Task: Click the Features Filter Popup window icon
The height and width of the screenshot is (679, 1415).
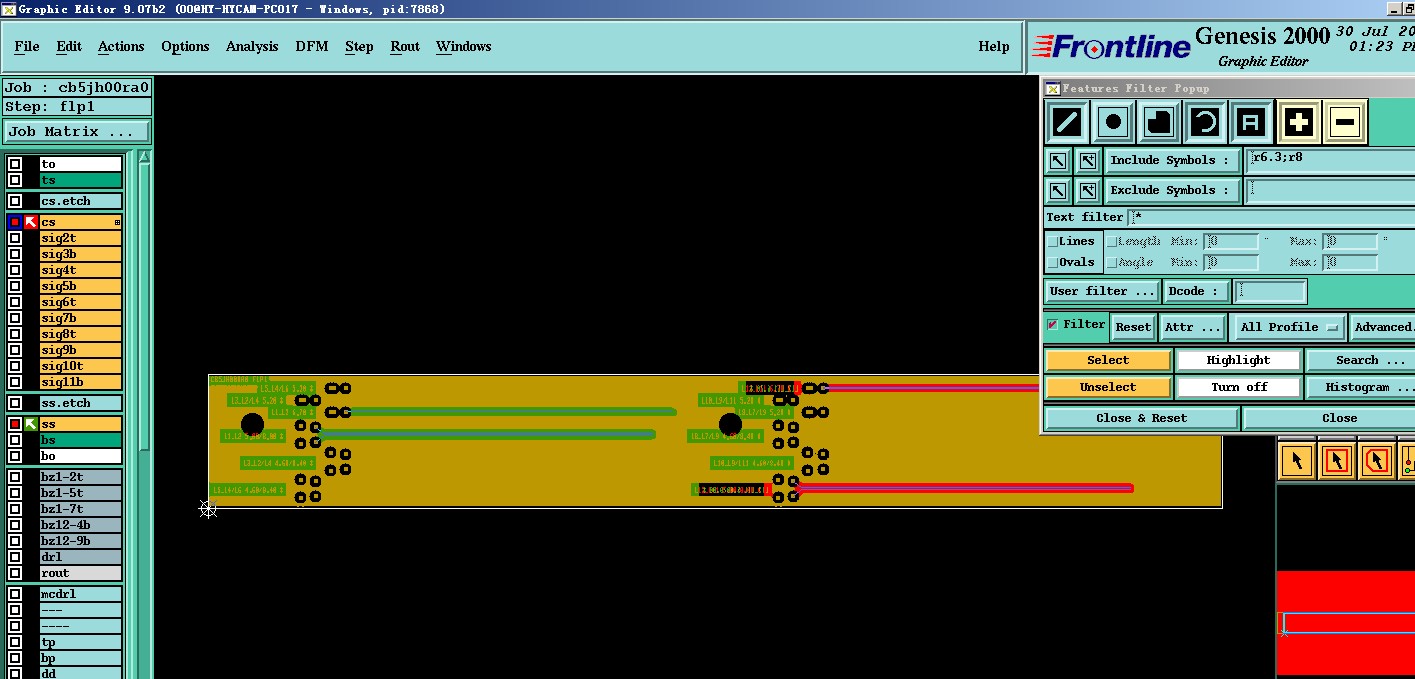Action: [1052, 88]
